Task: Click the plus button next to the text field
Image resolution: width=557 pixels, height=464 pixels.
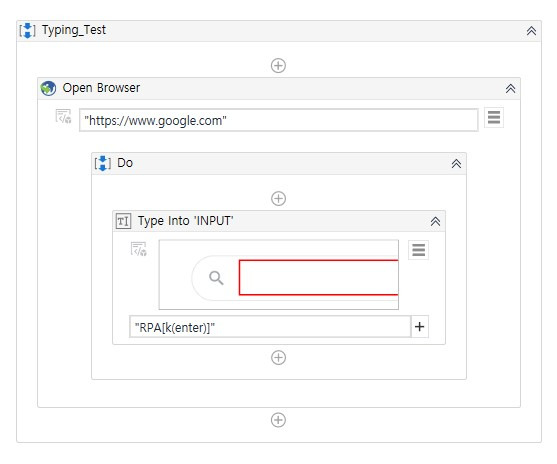Action: tap(420, 327)
